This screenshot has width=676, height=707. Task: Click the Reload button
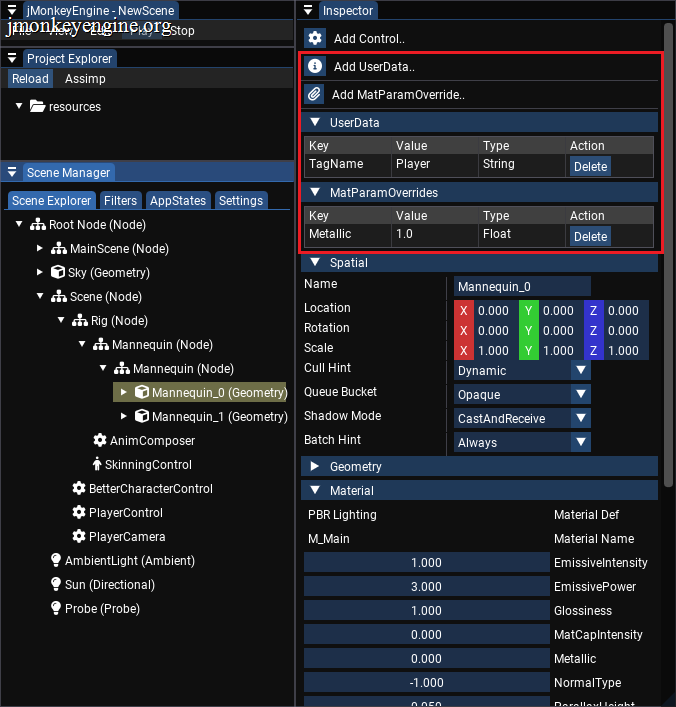(30, 79)
